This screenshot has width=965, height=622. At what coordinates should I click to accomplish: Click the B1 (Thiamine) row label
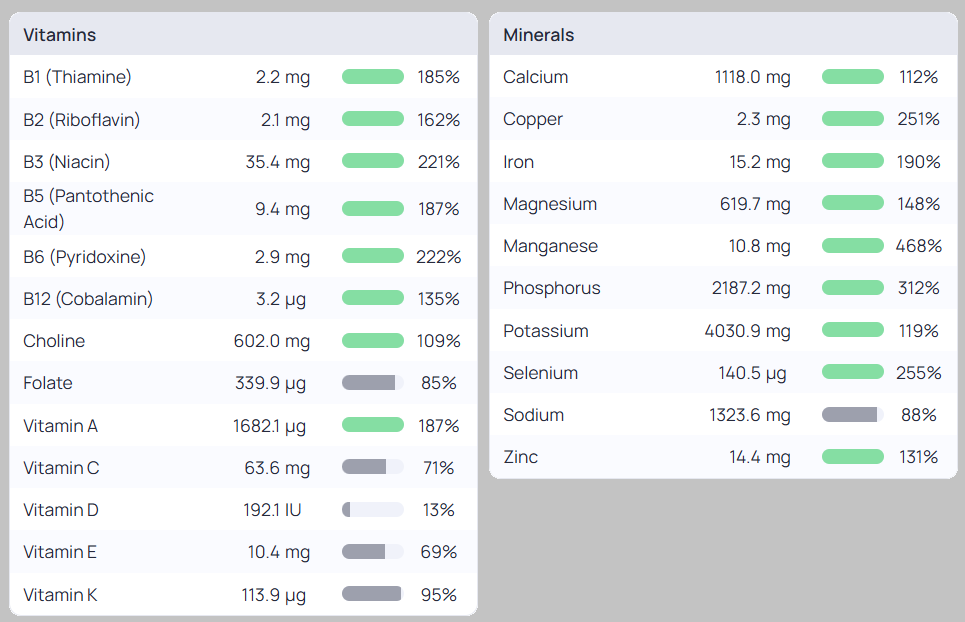[77, 77]
